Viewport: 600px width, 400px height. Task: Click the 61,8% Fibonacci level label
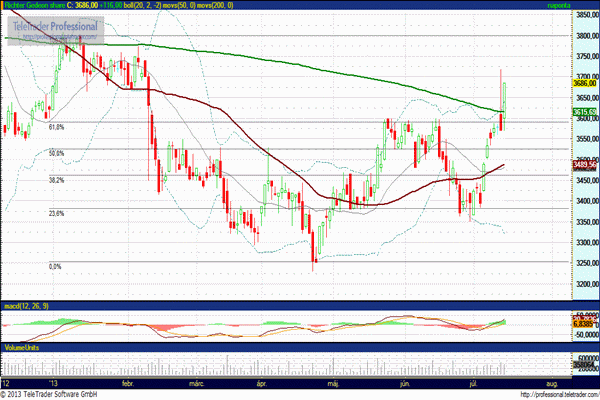[56, 127]
